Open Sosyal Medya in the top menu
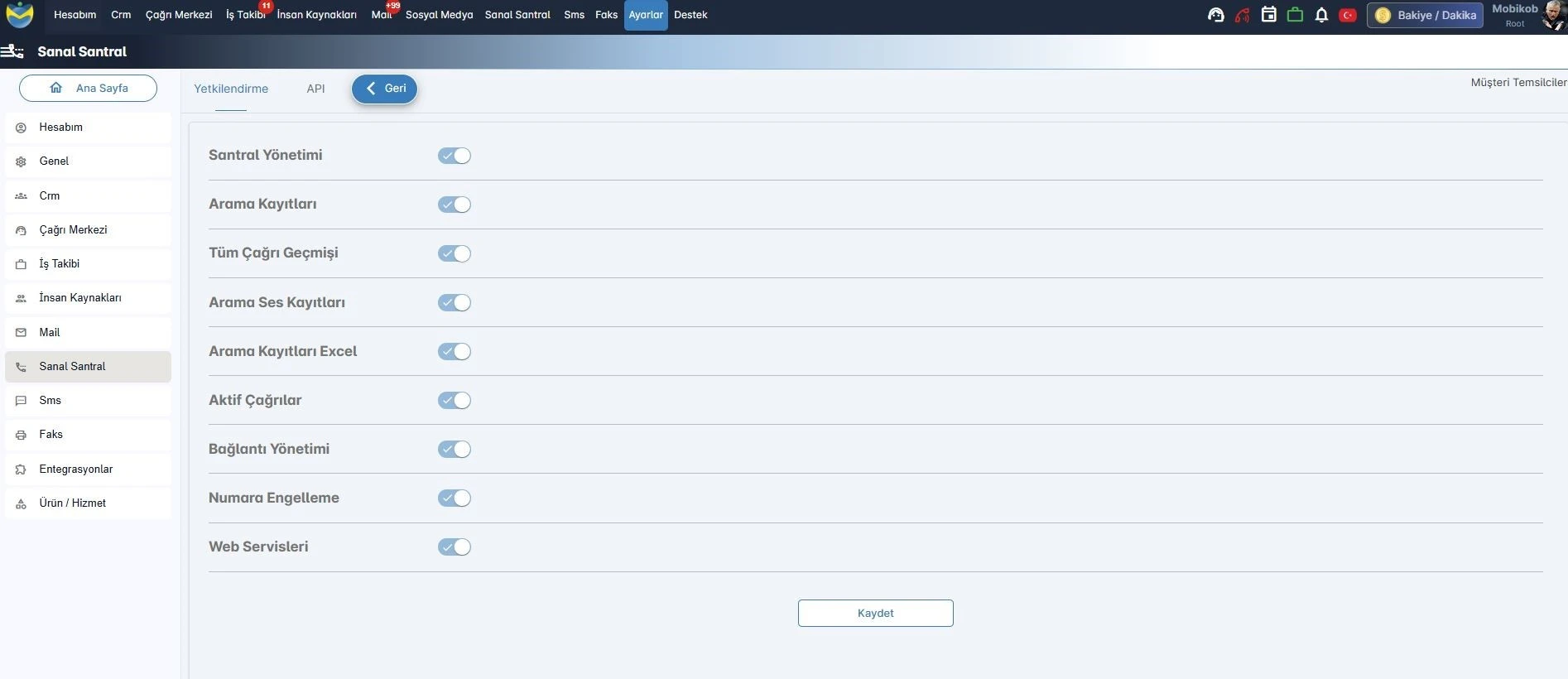The image size is (1568, 679). click(x=439, y=15)
